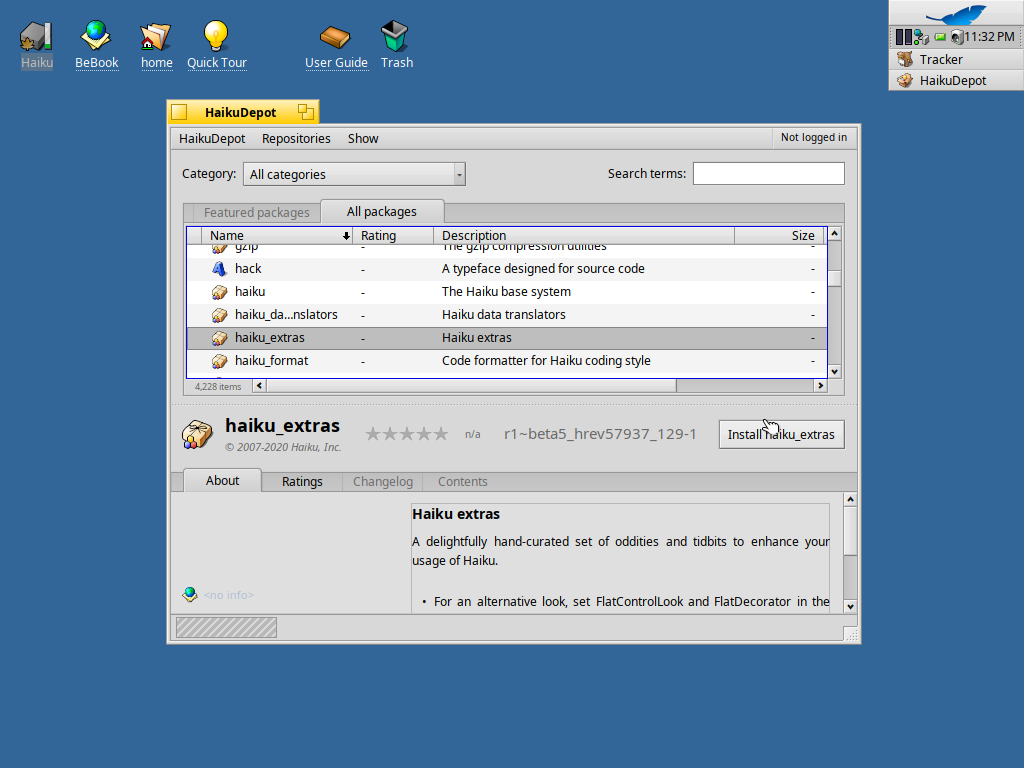Switch to the Featured packages tab
Viewport: 1024px width, 768px height.
(257, 212)
